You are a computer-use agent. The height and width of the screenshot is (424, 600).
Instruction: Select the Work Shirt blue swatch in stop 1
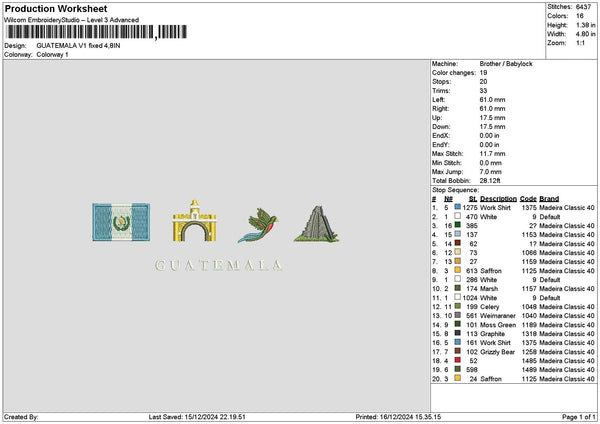457,207
